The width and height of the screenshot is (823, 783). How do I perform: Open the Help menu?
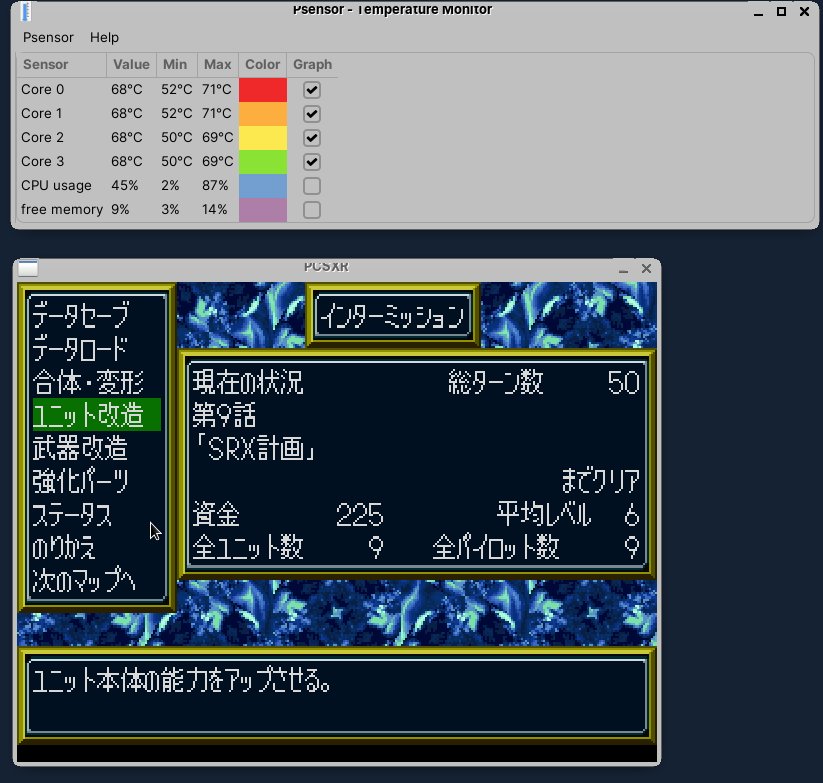click(104, 38)
